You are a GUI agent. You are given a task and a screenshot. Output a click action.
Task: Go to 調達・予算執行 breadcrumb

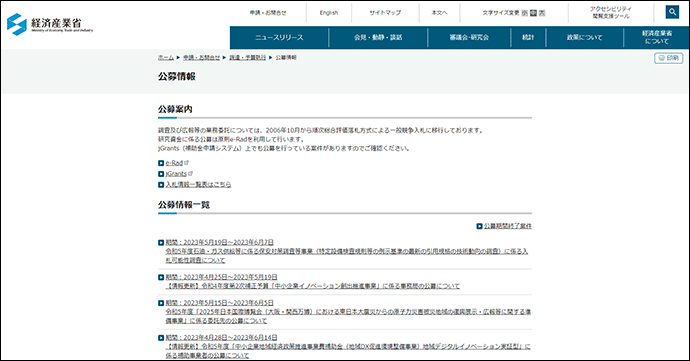(x=248, y=58)
